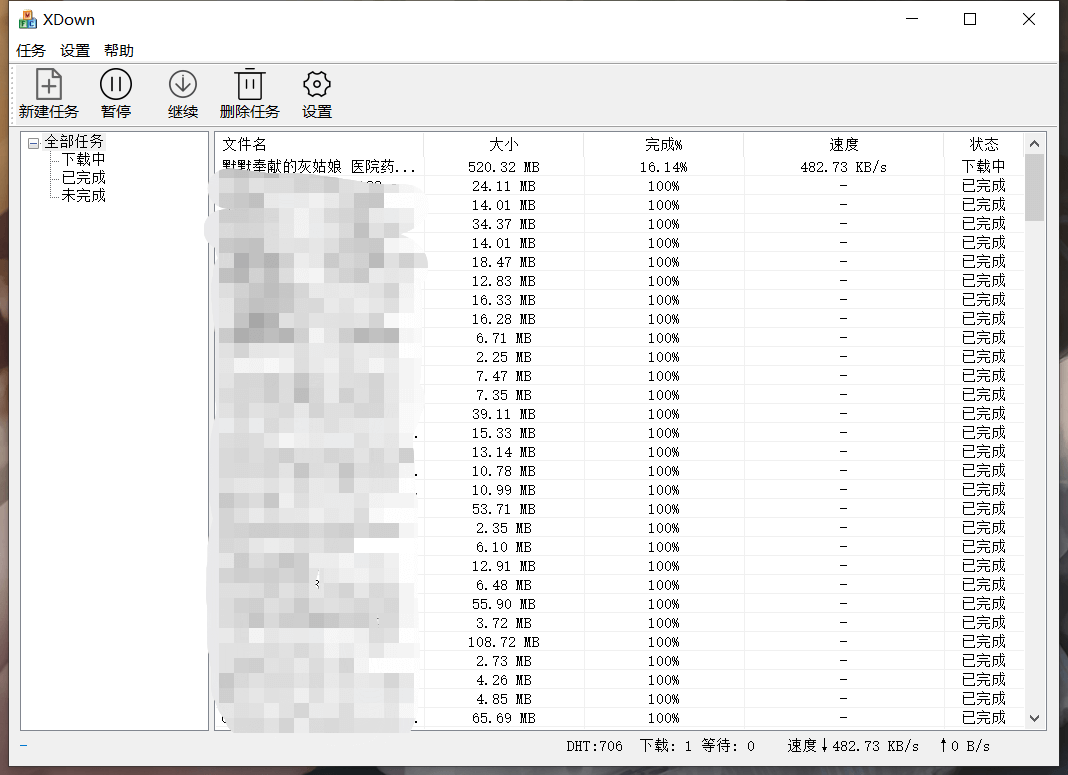The image size is (1068, 775).
Task: Resume downloading using the 继续 icon
Action: point(182,85)
